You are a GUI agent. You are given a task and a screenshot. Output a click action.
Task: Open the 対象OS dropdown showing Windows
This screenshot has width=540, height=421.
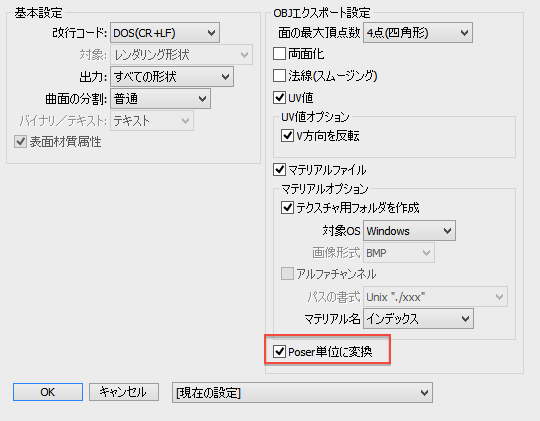(x=409, y=231)
